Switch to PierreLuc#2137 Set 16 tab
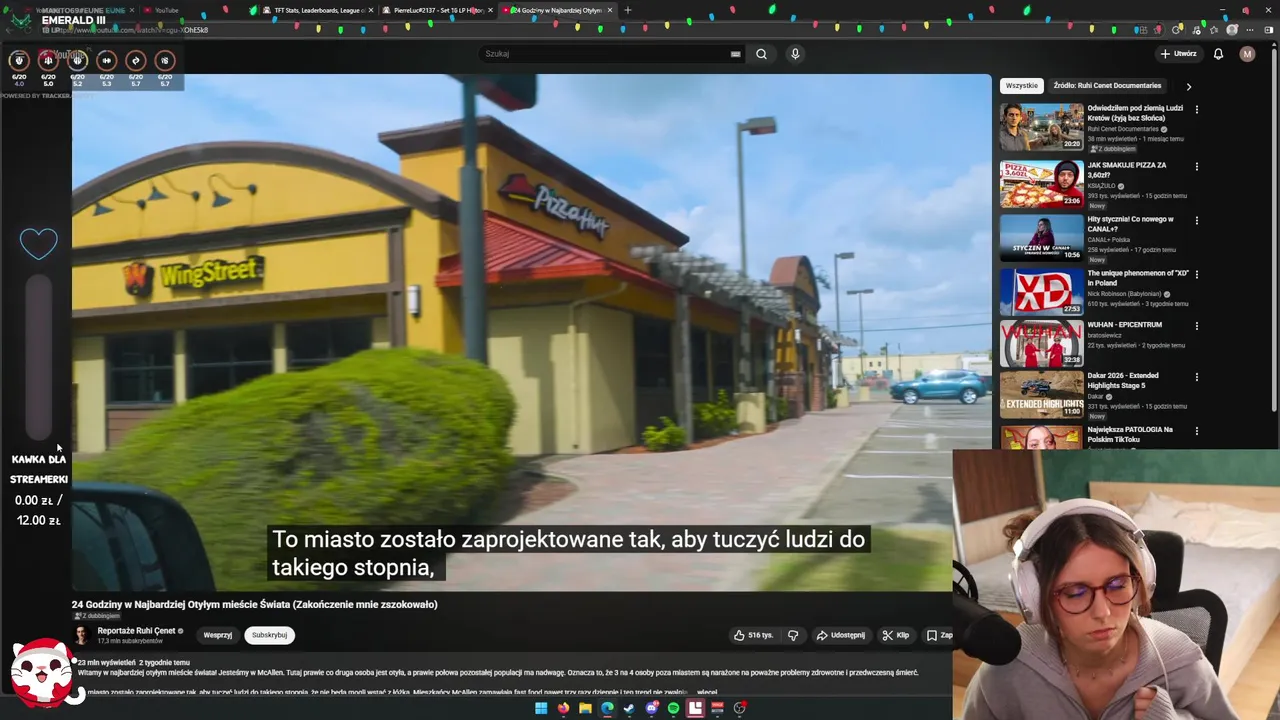Image resolution: width=1280 pixels, height=720 pixels. point(438,10)
